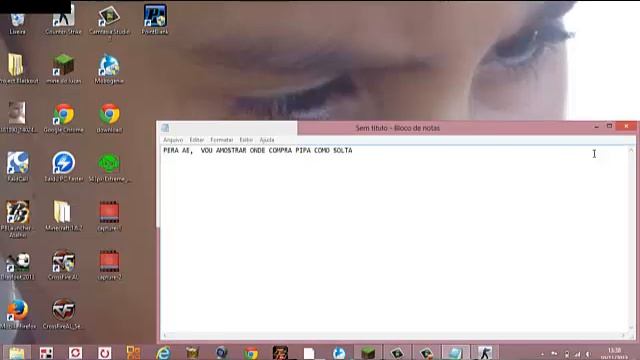
Task: Switch to Minecraft grass block taskbar icon
Action: 368,353
